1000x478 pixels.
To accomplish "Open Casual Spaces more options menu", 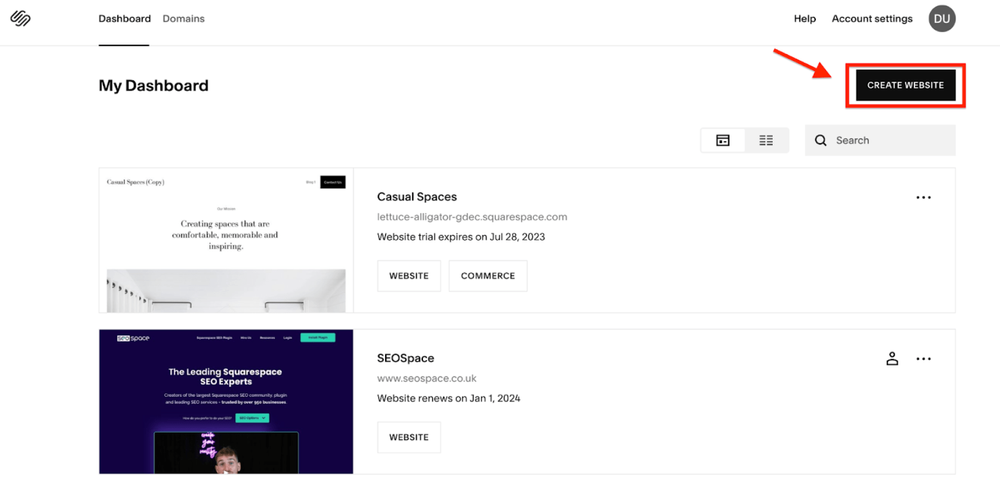I will coord(923,198).
